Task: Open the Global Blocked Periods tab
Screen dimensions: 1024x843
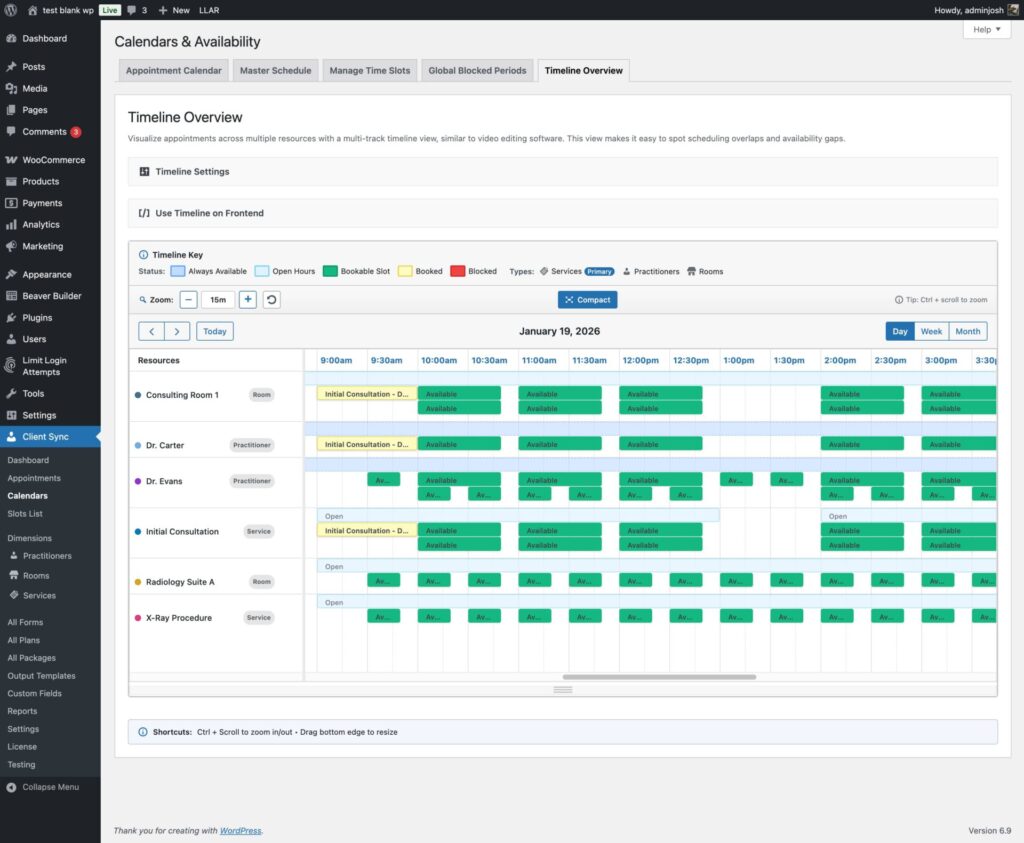Action: point(477,71)
